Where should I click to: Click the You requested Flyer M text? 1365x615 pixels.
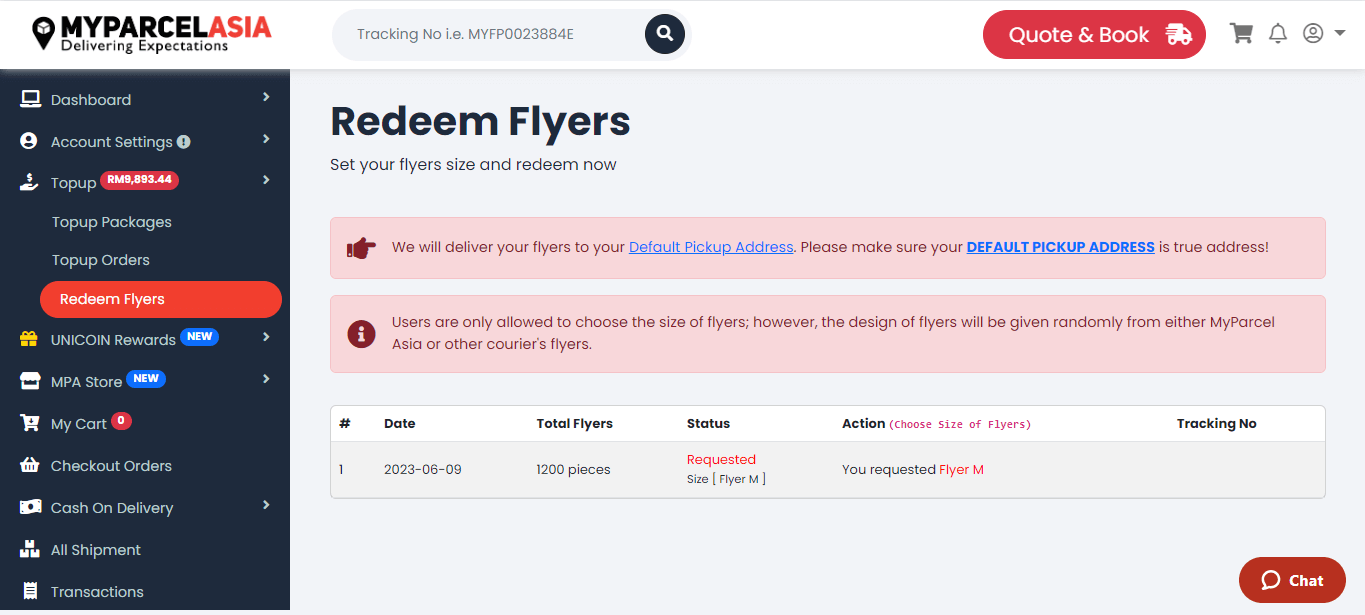click(913, 469)
